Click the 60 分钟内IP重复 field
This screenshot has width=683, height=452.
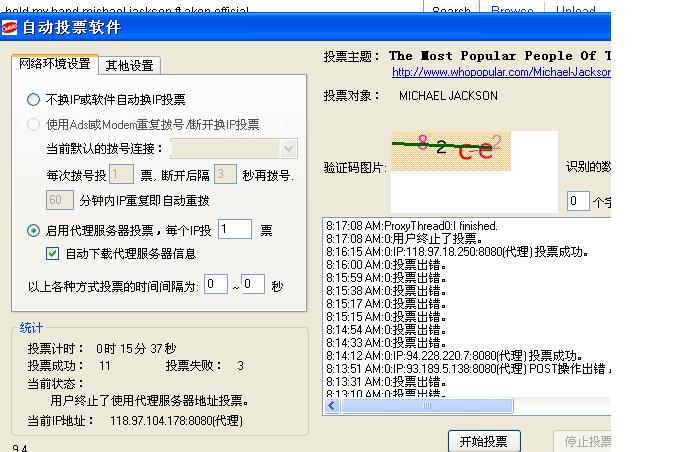[60, 200]
